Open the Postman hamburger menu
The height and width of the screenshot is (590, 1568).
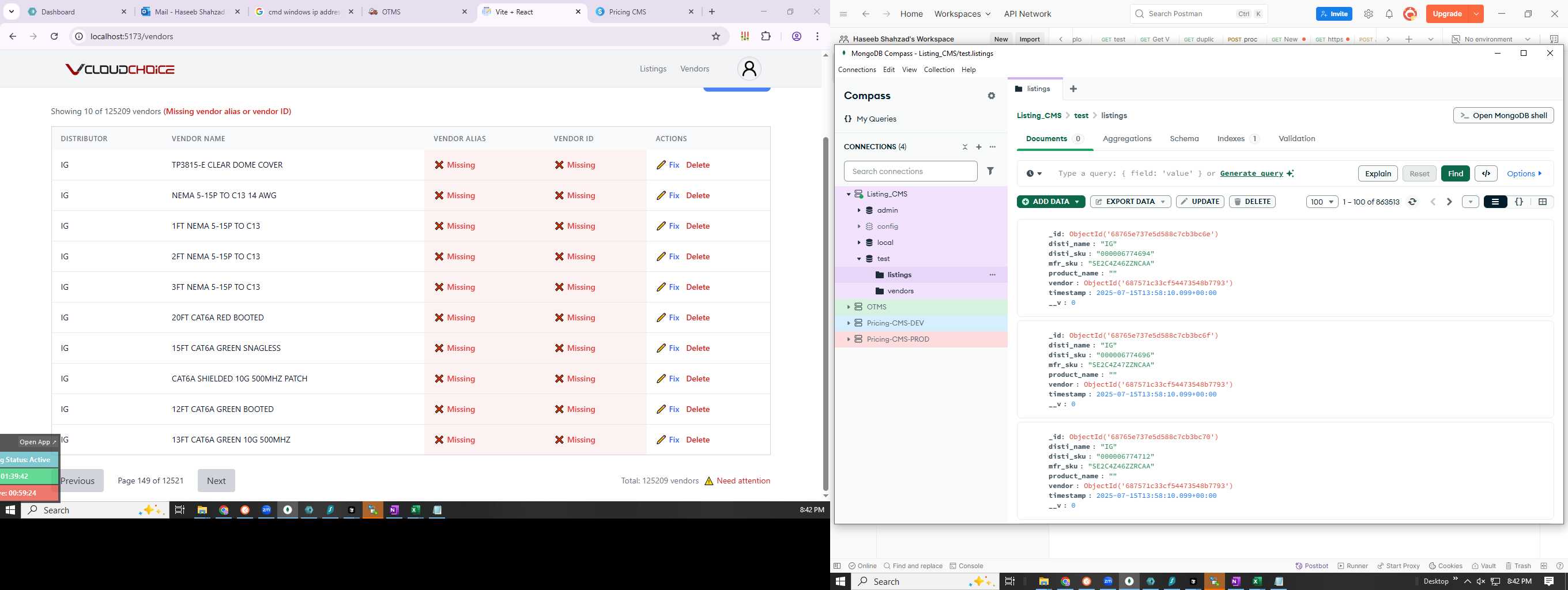pos(843,14)
